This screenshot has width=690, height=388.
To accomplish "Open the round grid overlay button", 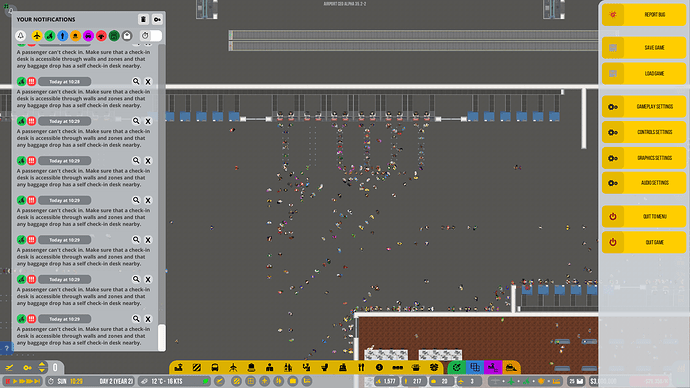I will [x=250, y=381].
